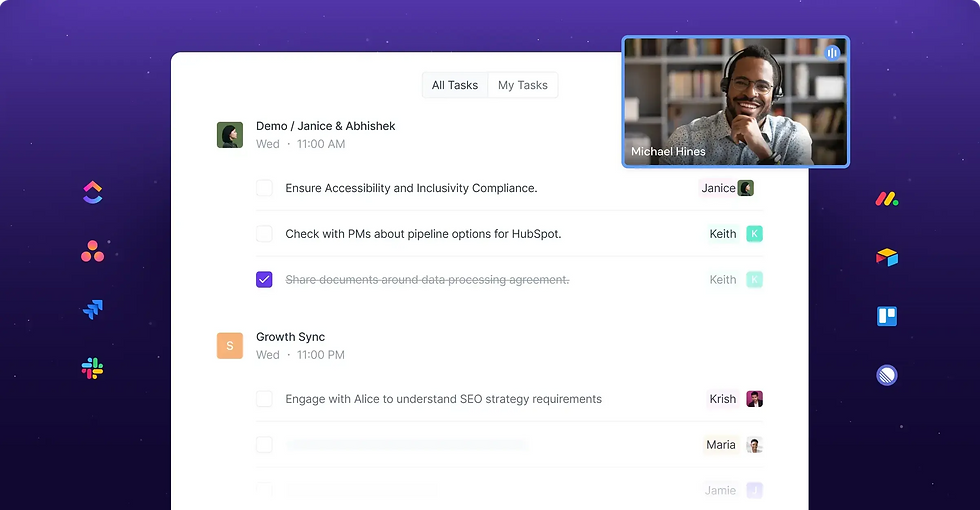This screenshot has height=510, width=980.
Task: Click the ClickUp logo icon
Action: [92, 192]
